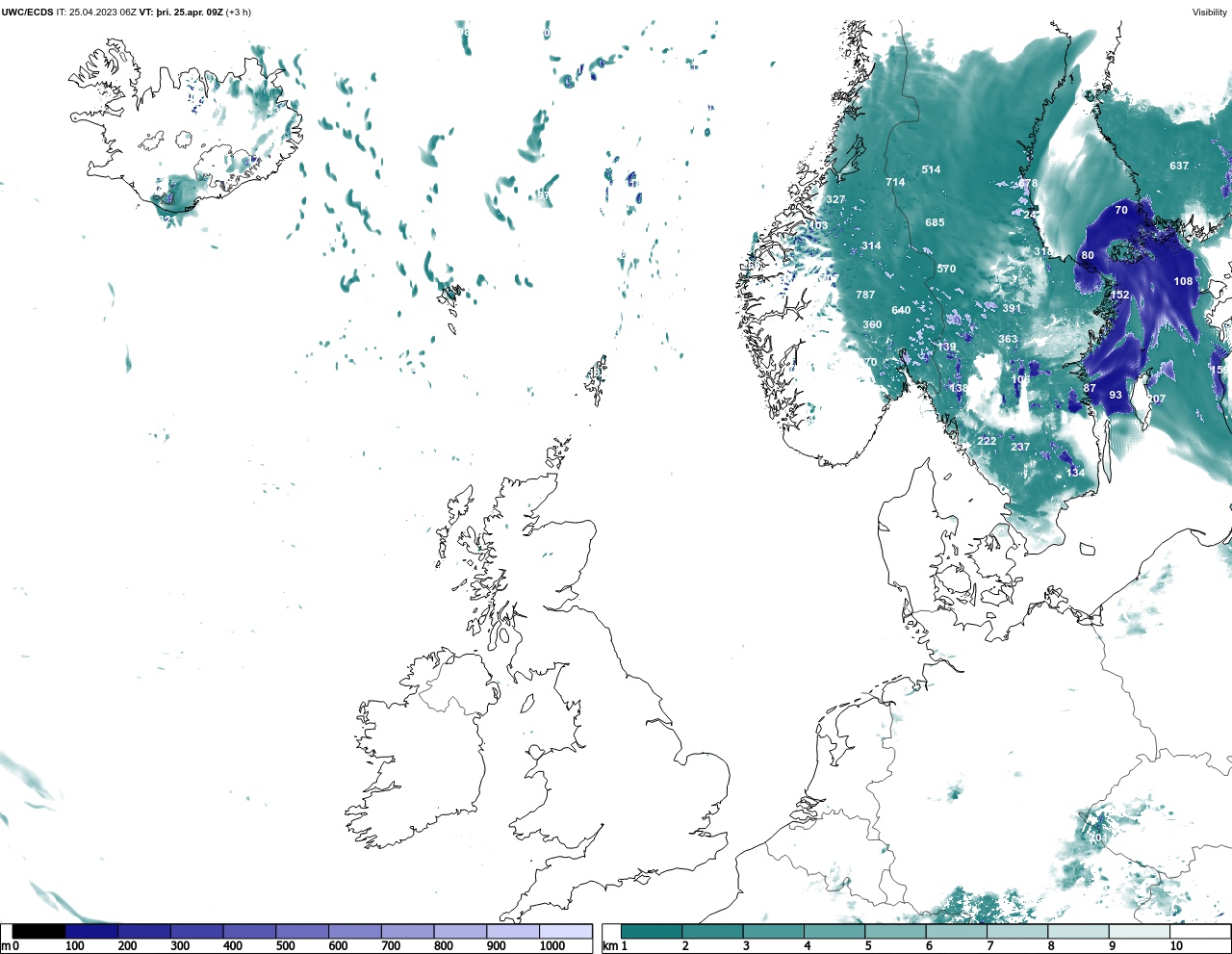Click the '5' label on km legend

click(868, 946)
